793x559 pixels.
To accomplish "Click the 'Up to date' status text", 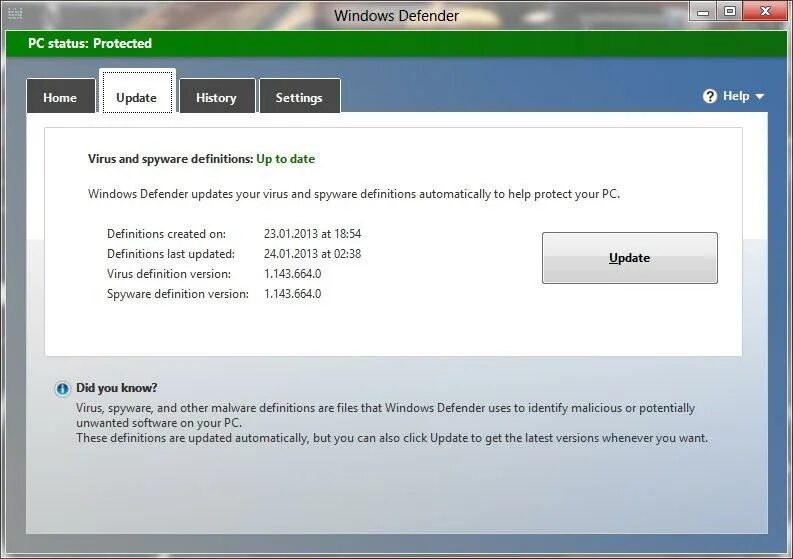I will [x=286, y=159].
